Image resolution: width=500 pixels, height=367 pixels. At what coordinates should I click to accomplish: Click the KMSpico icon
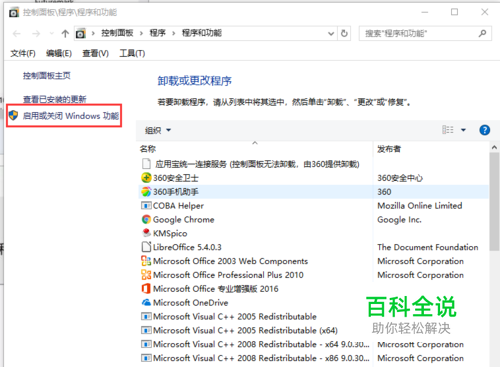(x=146, y=233)
